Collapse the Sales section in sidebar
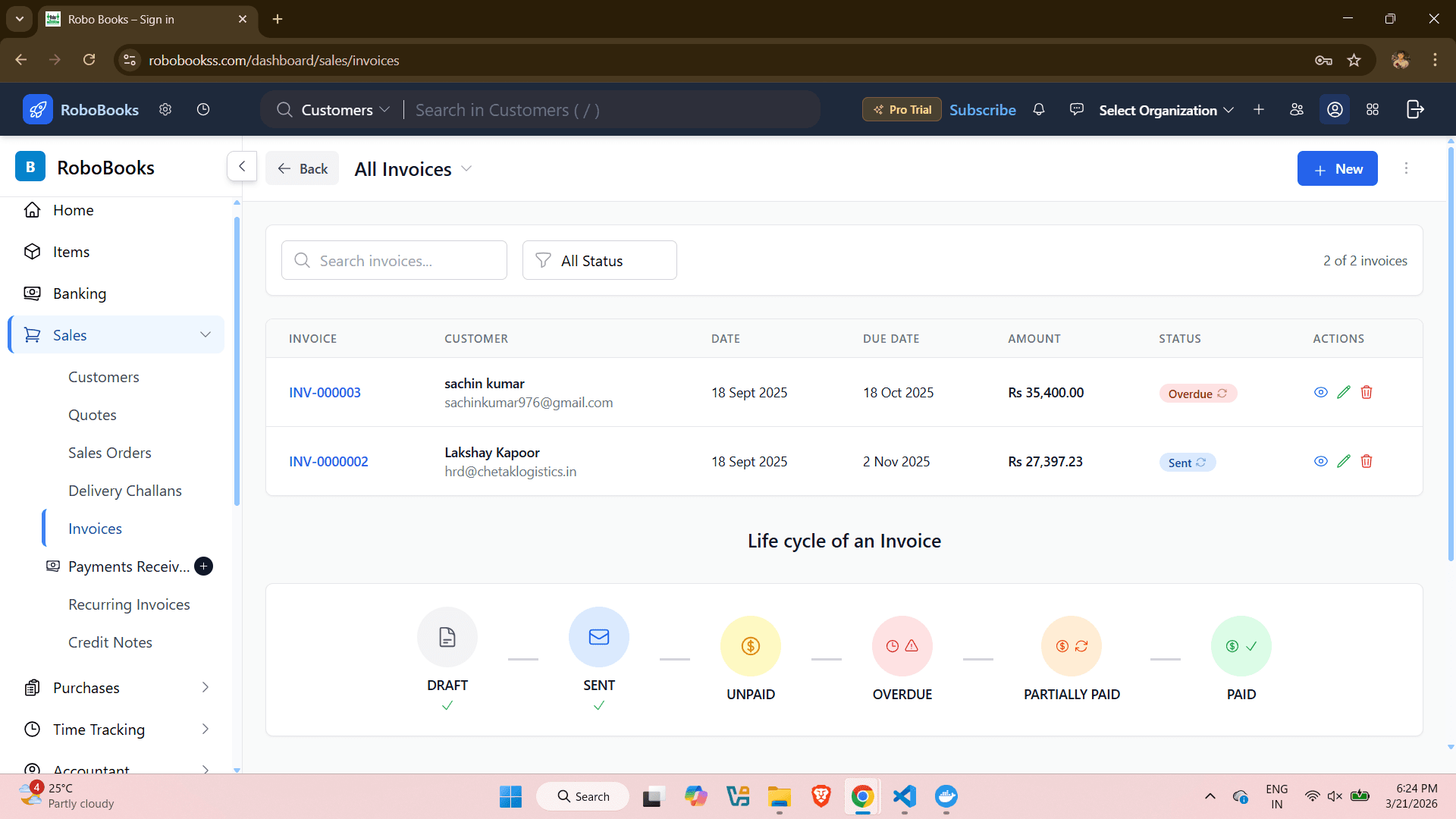This screenshot has height=819, width=1456. point(205,334)
